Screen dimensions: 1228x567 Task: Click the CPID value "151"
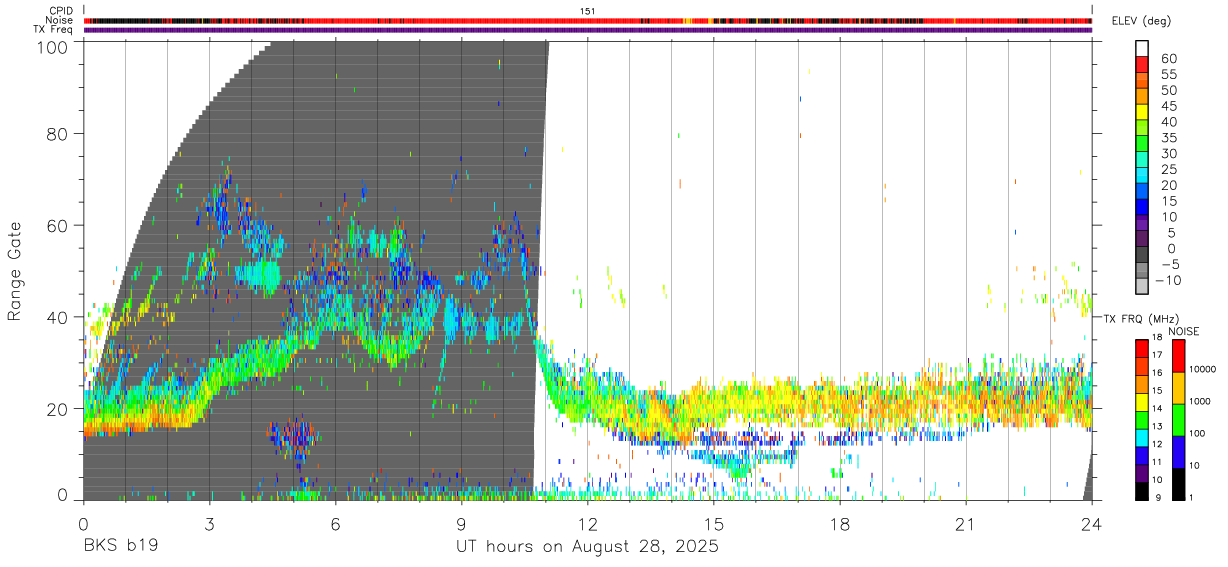[588, 11]
